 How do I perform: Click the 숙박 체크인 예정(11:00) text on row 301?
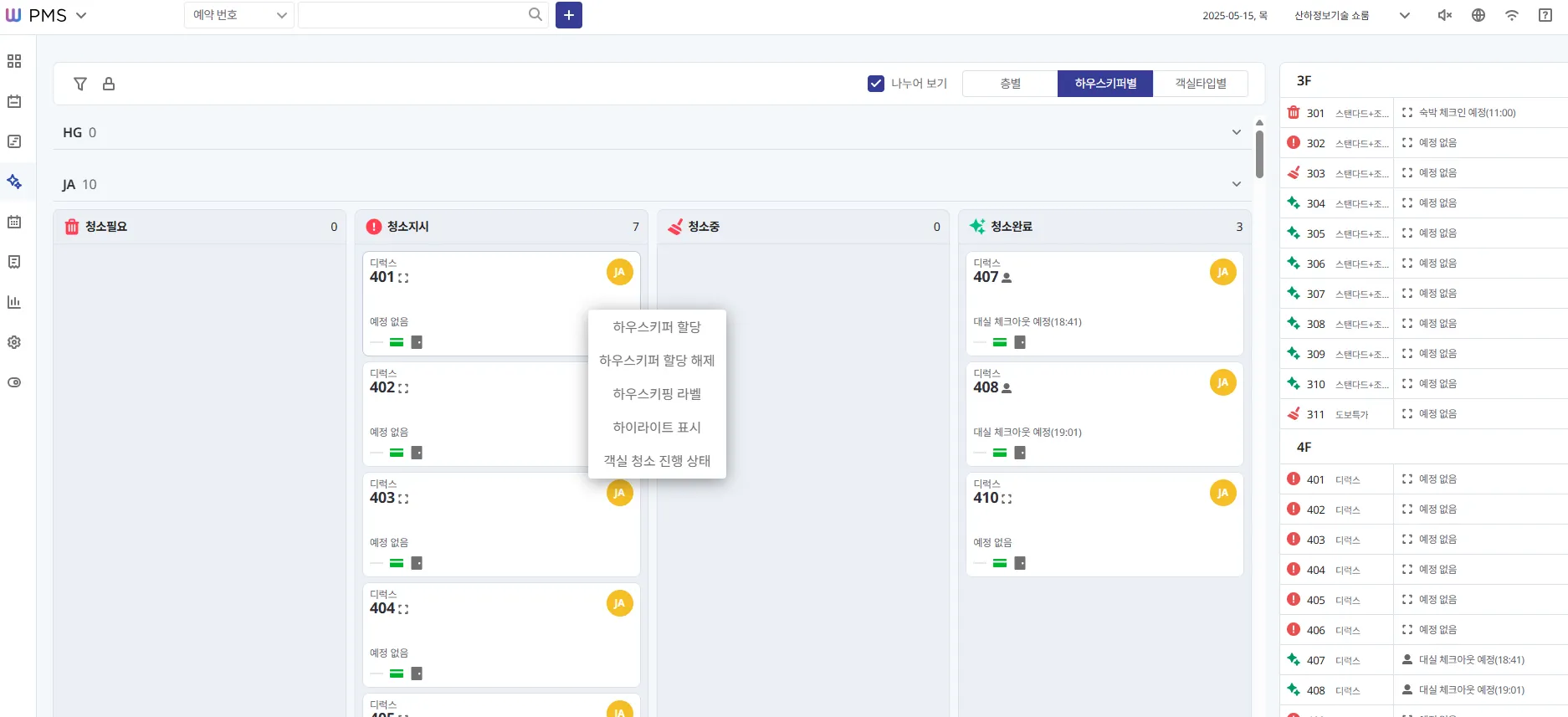1467,113
